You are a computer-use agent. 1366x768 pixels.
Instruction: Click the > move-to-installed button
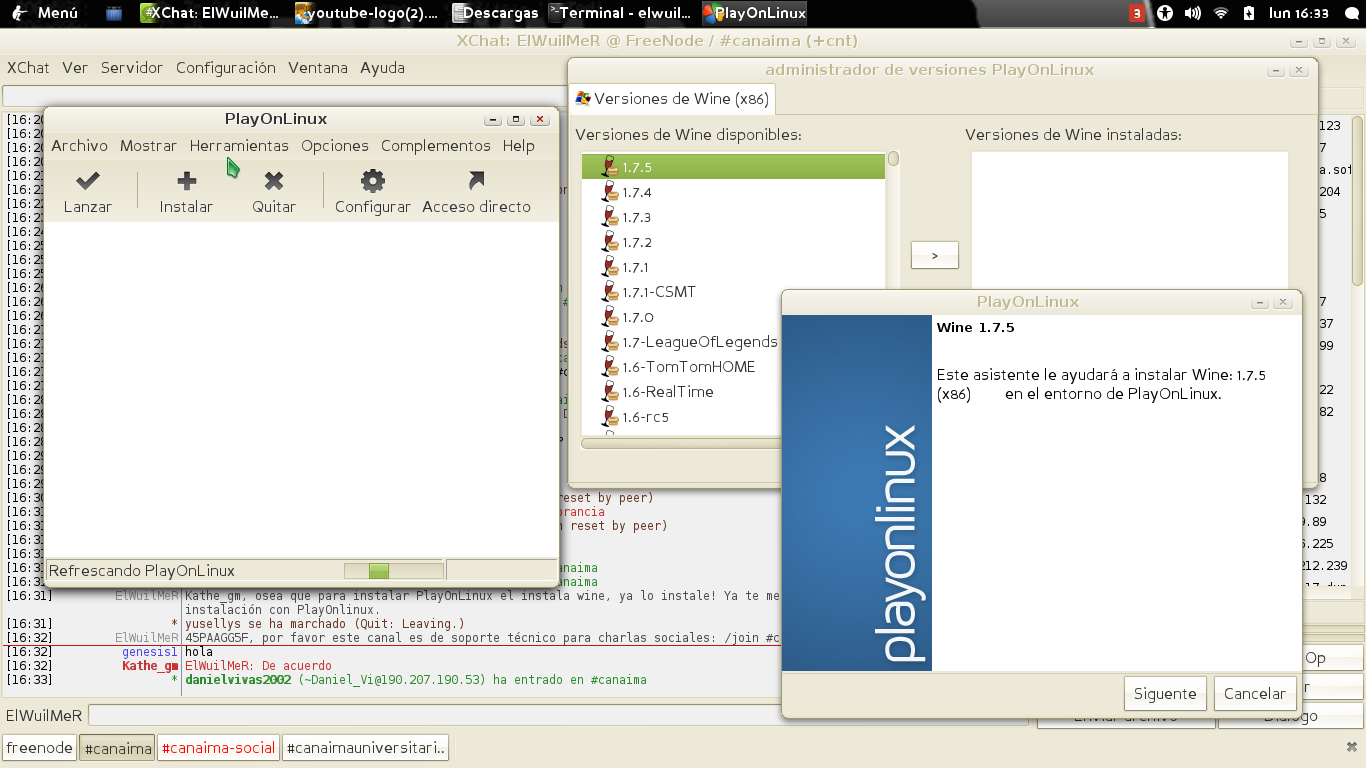pyautogui.click(x=935, y=255)
